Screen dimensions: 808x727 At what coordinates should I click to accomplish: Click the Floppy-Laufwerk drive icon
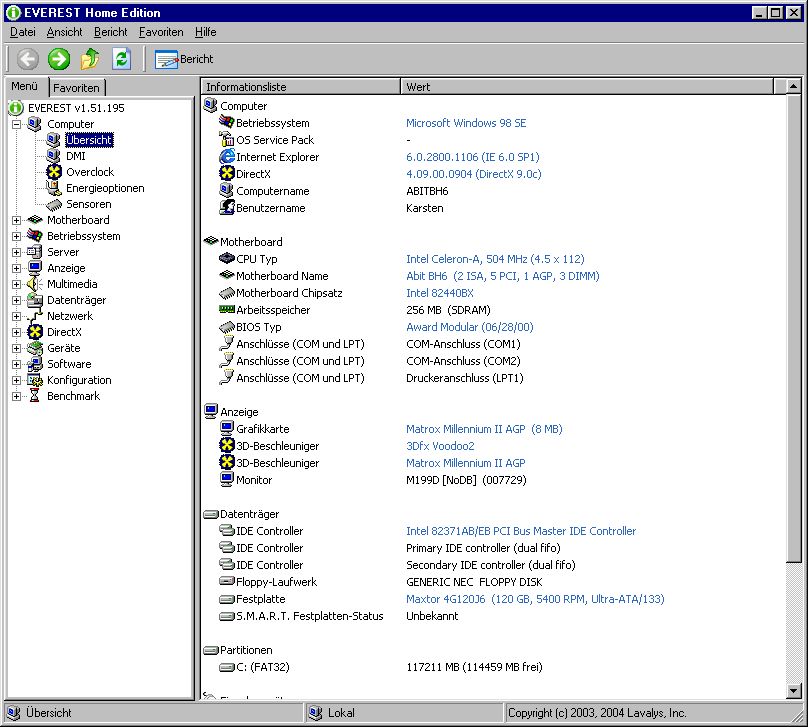(x=227, y=581)
